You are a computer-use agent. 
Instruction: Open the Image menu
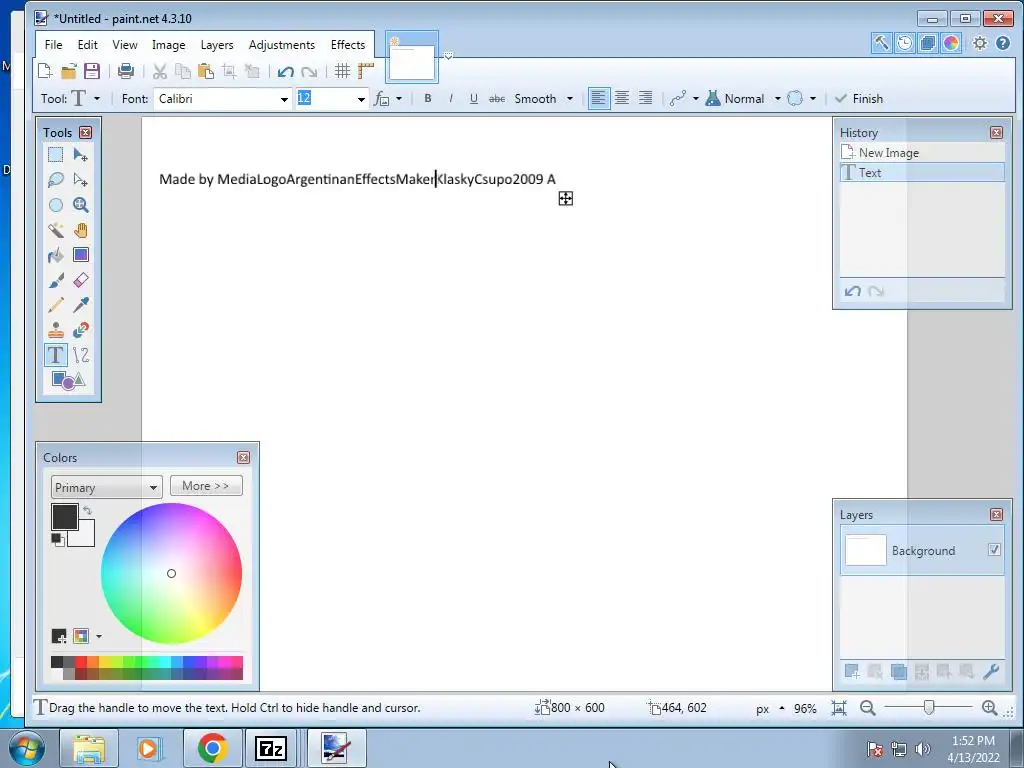tap(168, 45)
